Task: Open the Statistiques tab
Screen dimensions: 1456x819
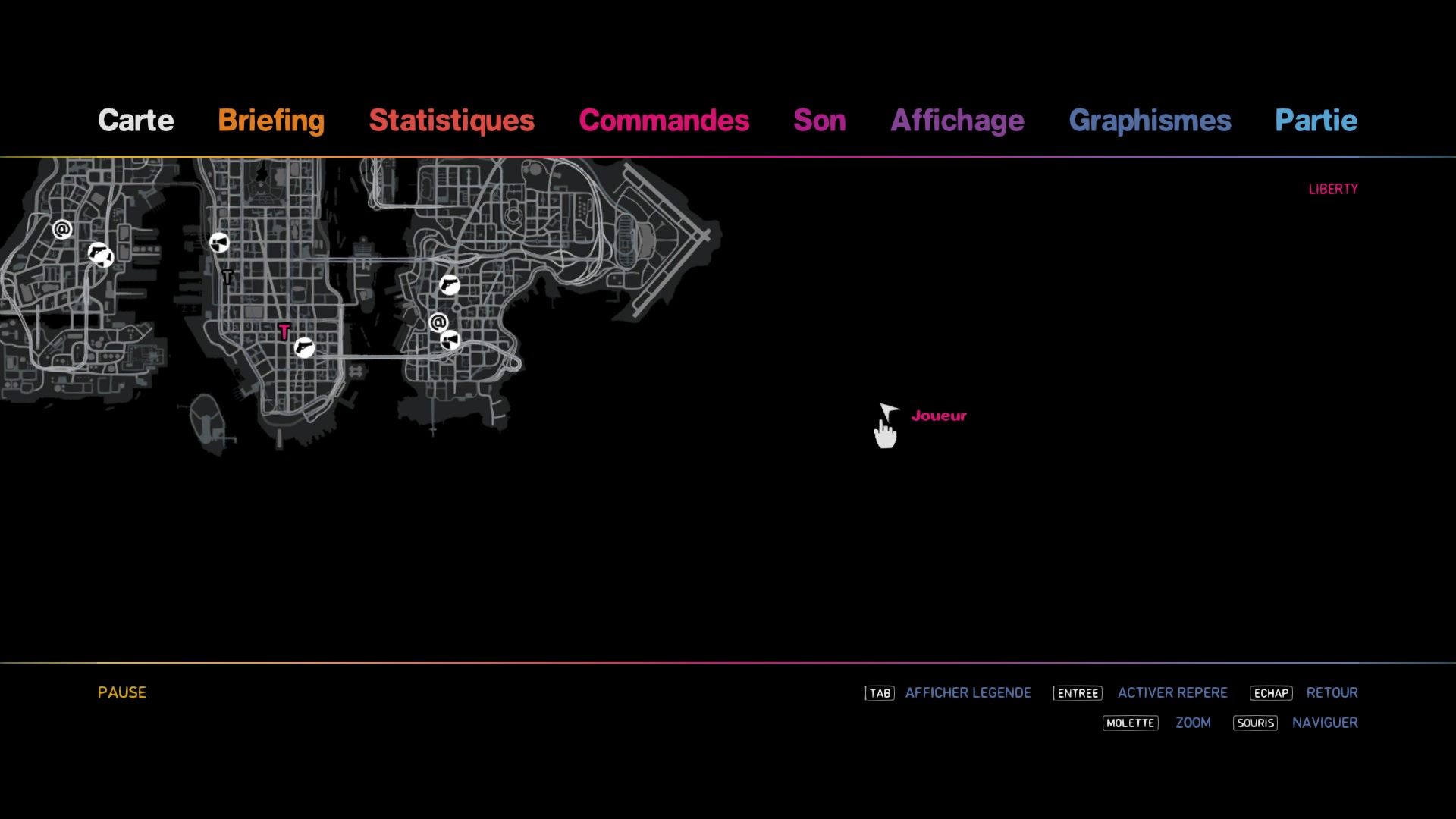Action: pyautogui.click(x=452, y=121)
